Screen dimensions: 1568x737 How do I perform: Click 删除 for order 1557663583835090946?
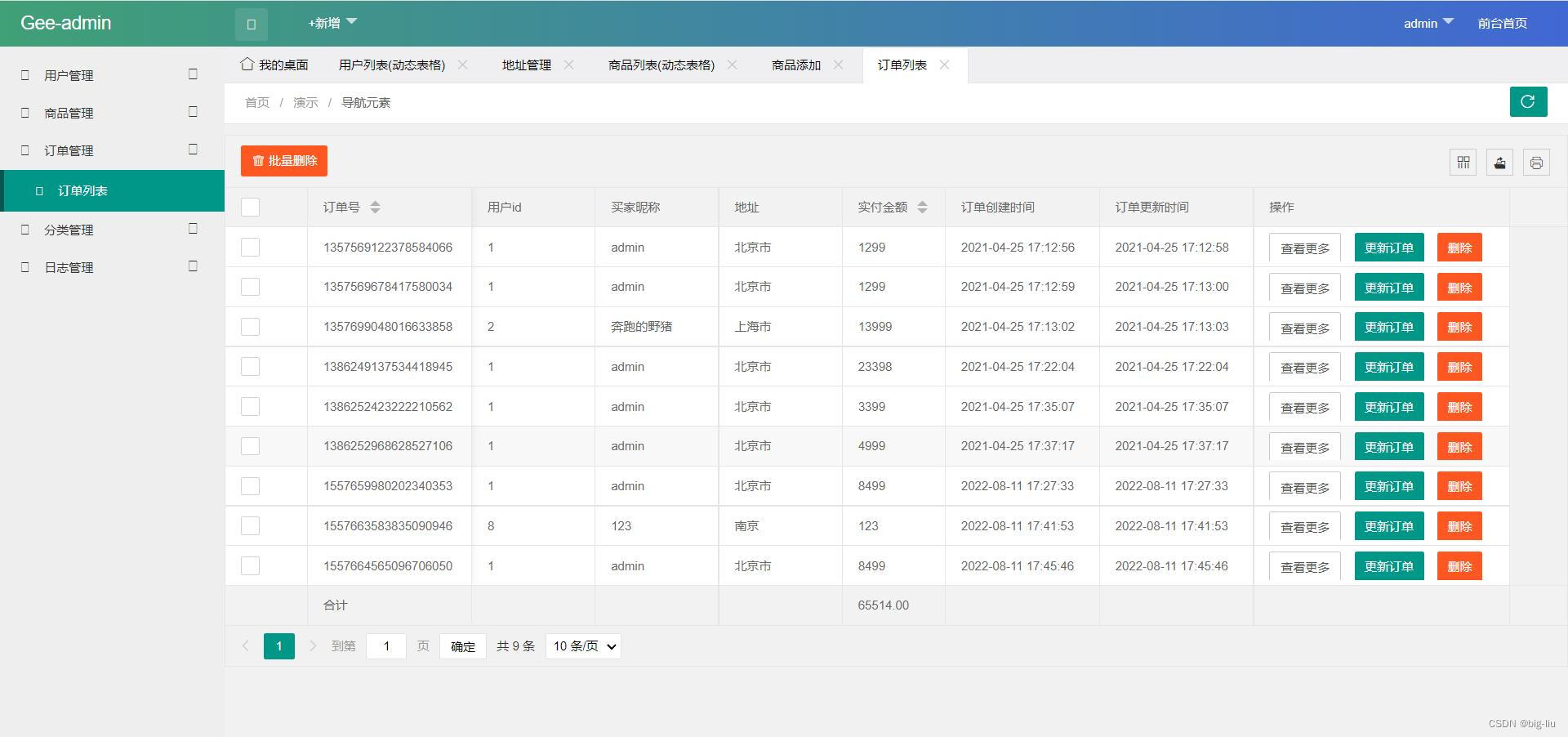tap(1459, 526)
